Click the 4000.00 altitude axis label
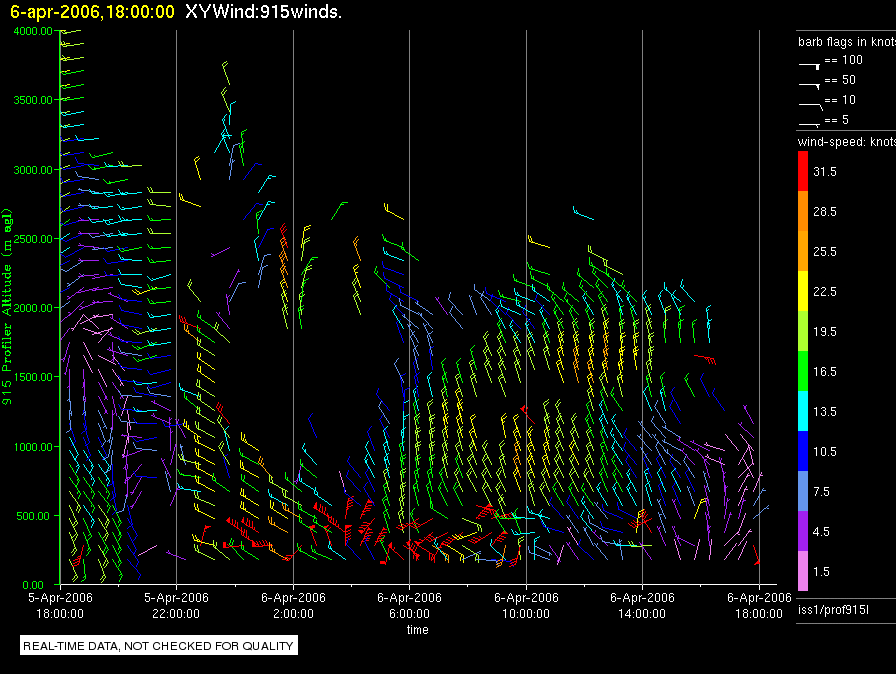 point(33,31)
